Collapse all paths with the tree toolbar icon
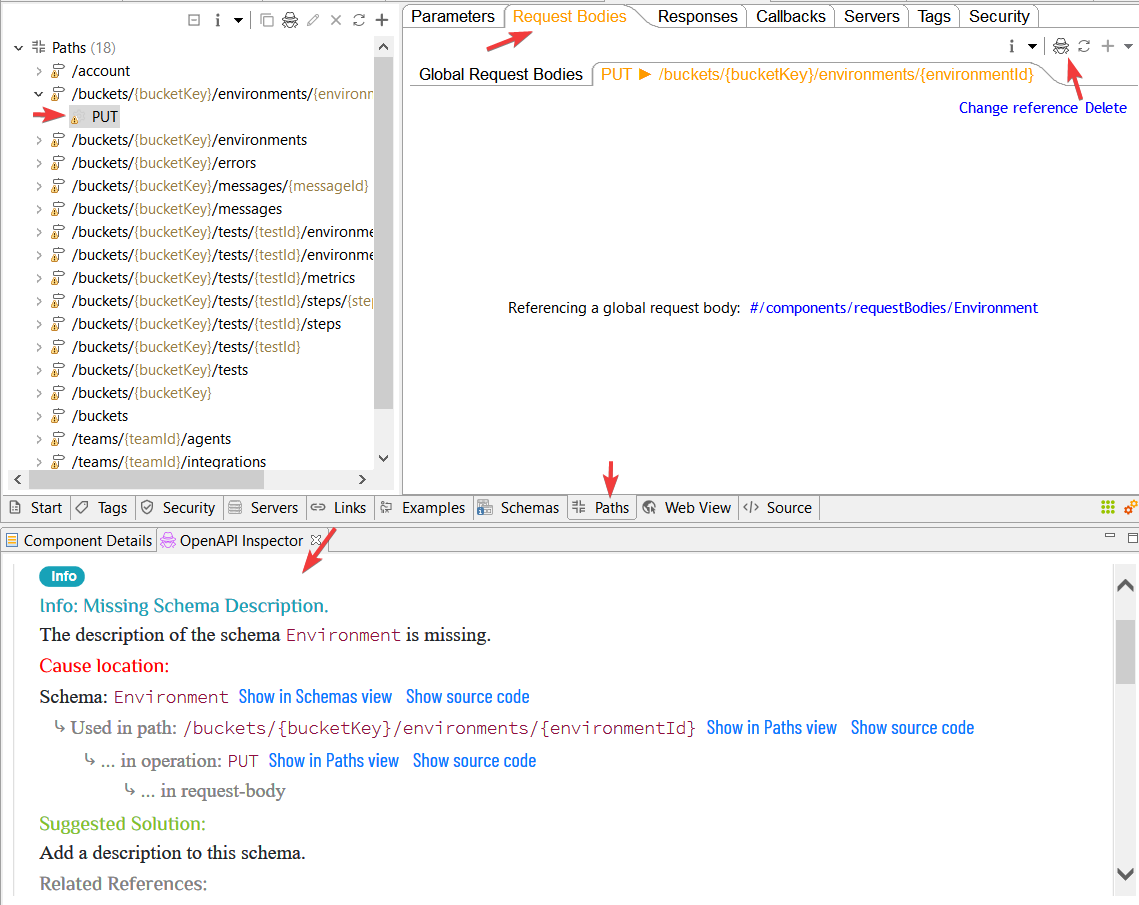Image resolution: width=1139 pixels, height=905 pixels. pos(194,20)
